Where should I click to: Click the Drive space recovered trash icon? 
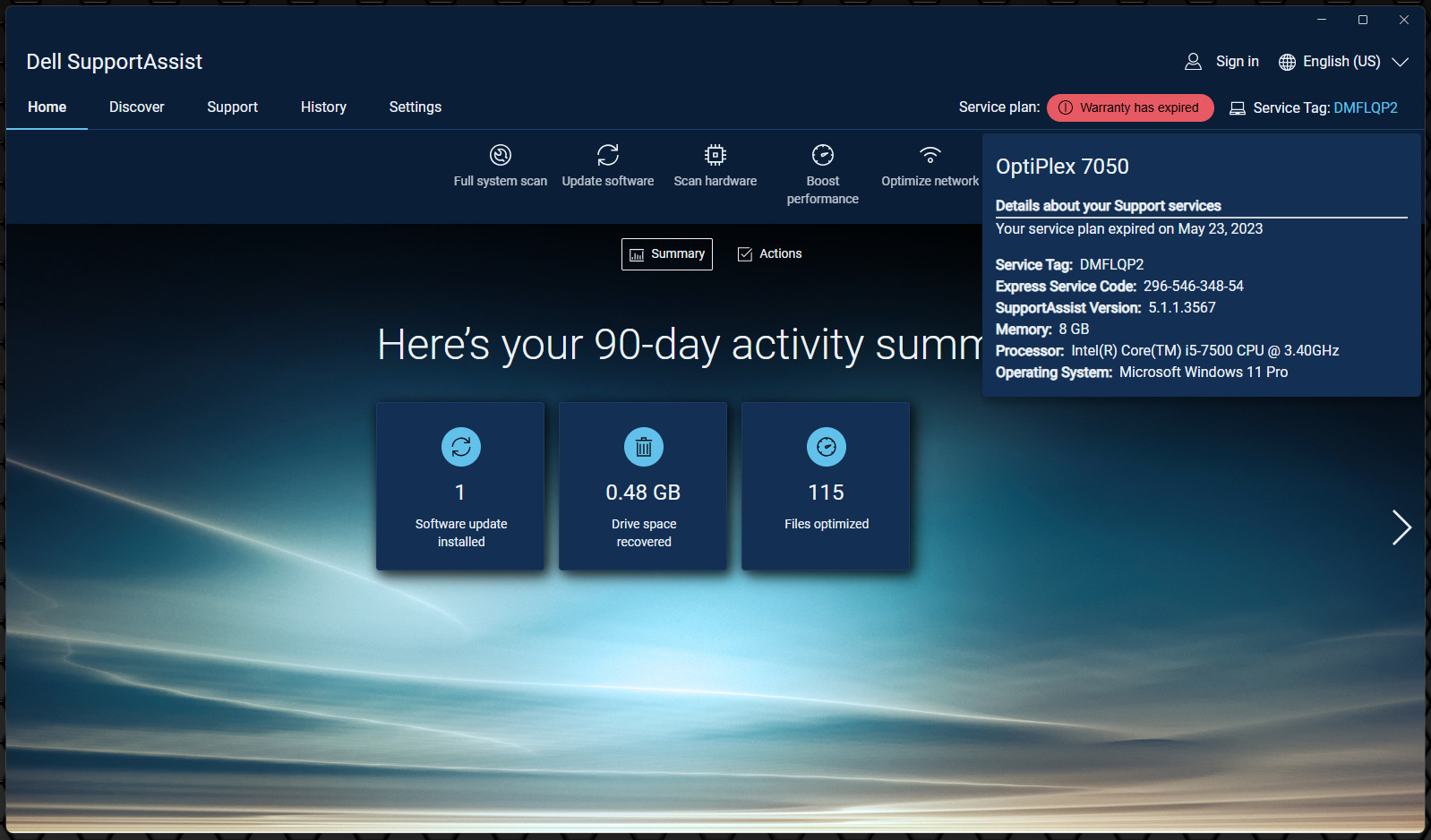point(644,447)
